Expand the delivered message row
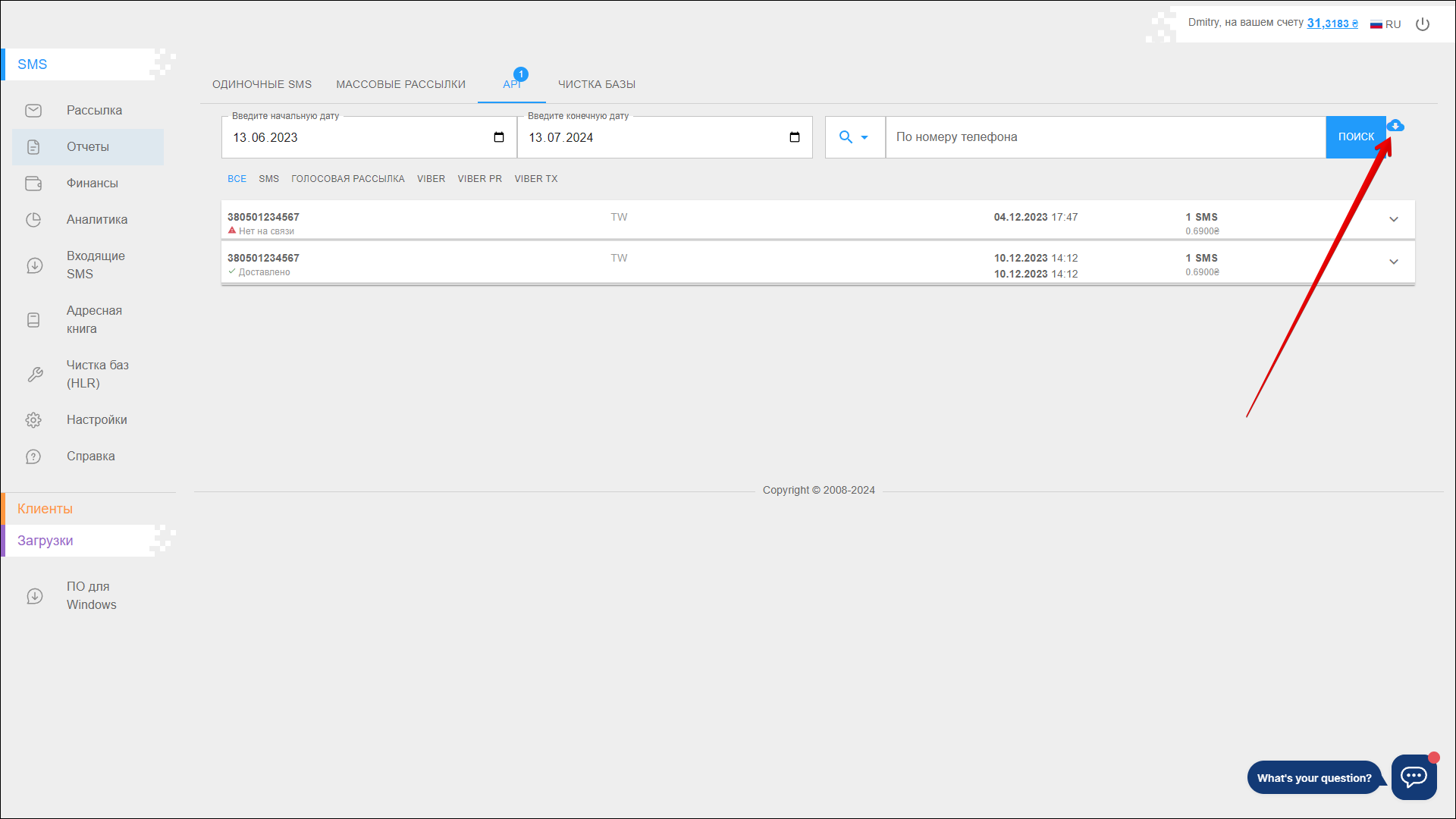Image resolution: width=1456 pixels, height=819 pixels. pyautogui.click(x=1393, y=262)
